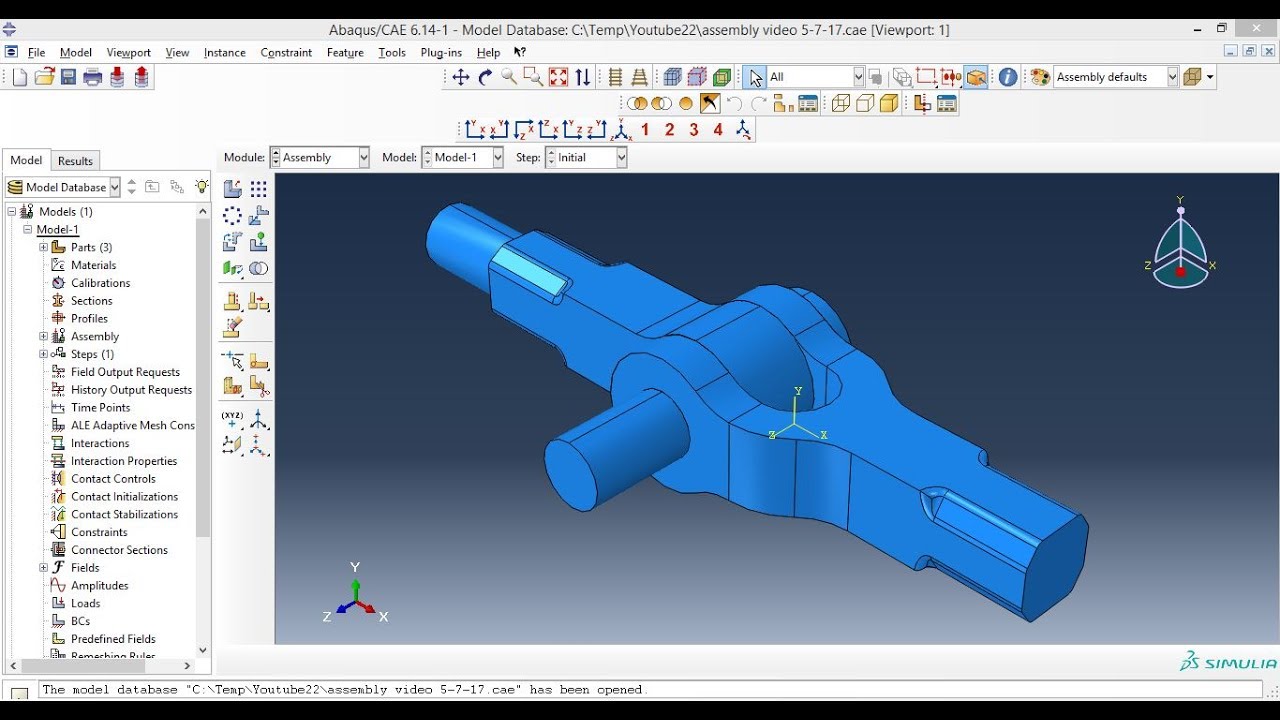Click the Translate Instance tool
Image resolution: width=1280 pixels, height=720 pixels.
[x=259, y=216]
